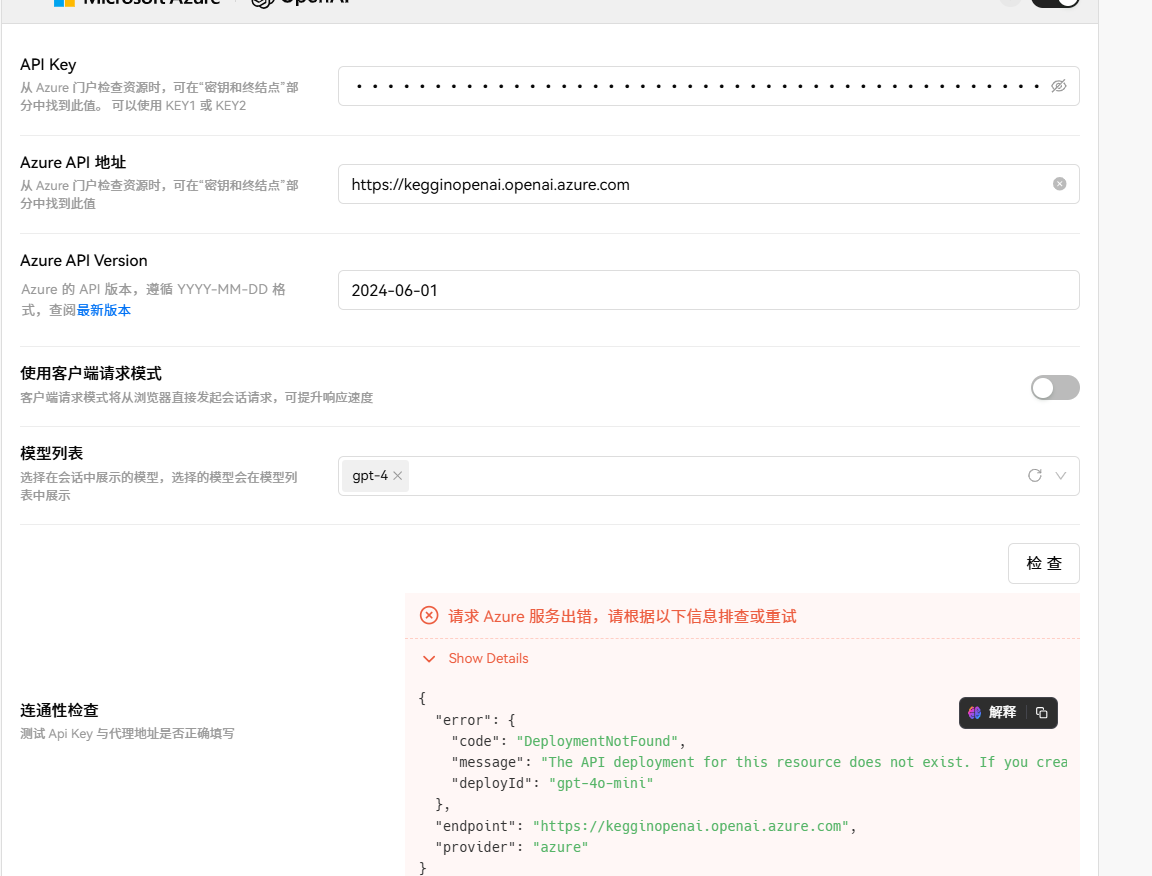Click the 解释 explain button
The image size is (1152, 876).
click(x=993, y=712)
